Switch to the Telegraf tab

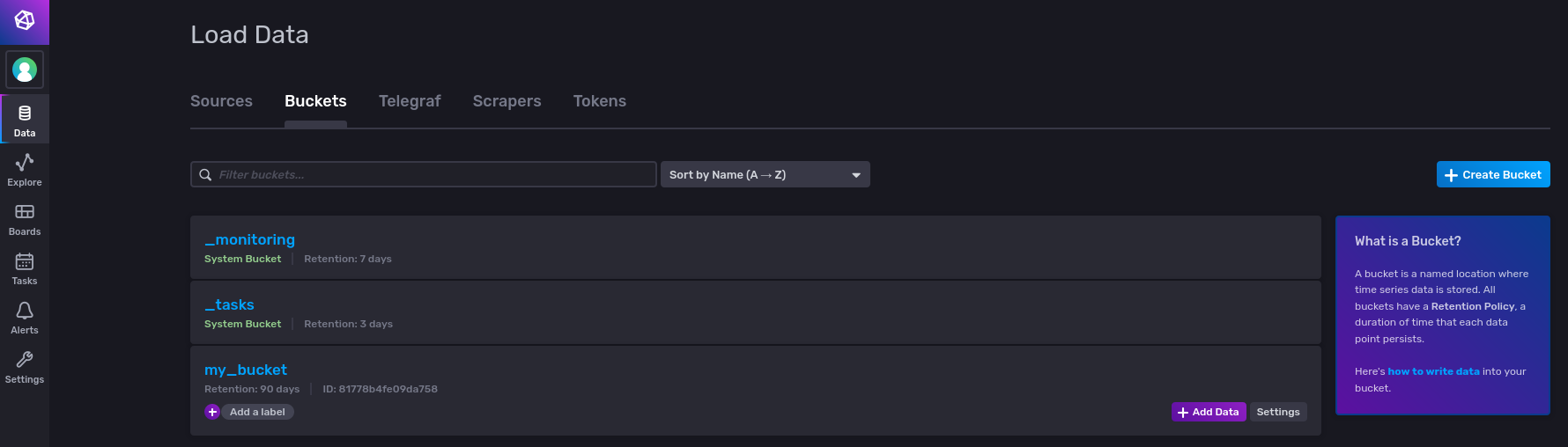(410, 101)
